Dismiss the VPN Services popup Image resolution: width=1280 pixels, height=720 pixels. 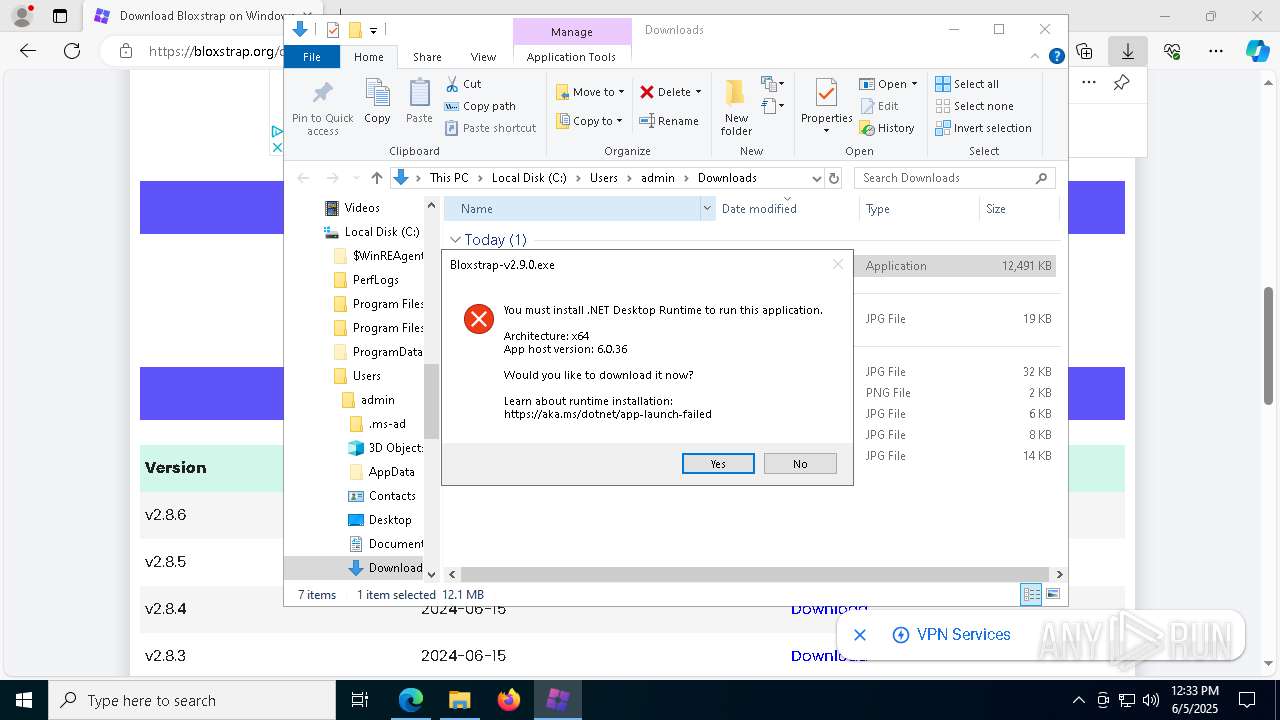click(859, 635)
